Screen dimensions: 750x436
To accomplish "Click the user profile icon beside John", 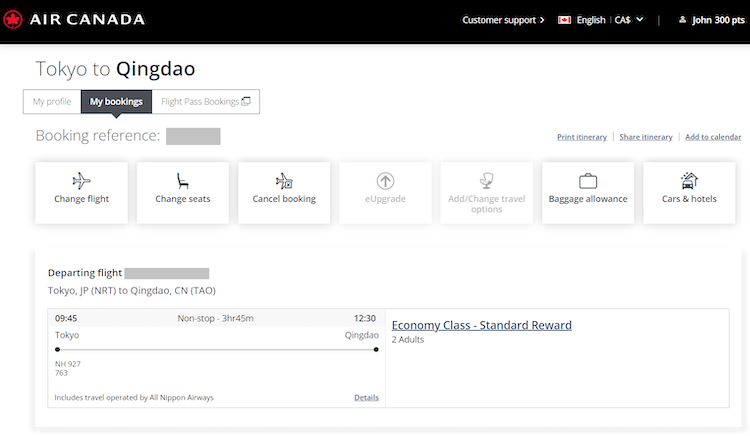I will coord(683,19).
